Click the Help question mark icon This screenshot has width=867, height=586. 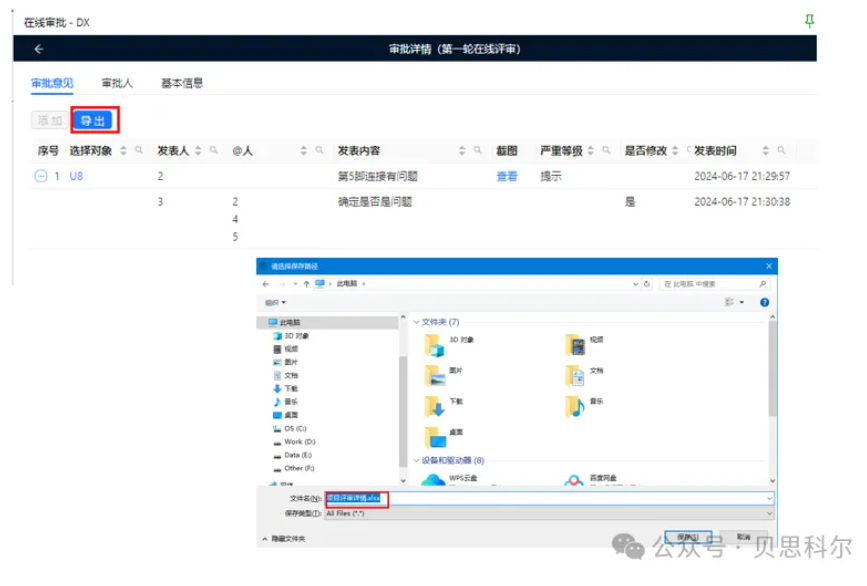[x=763, y=302]
